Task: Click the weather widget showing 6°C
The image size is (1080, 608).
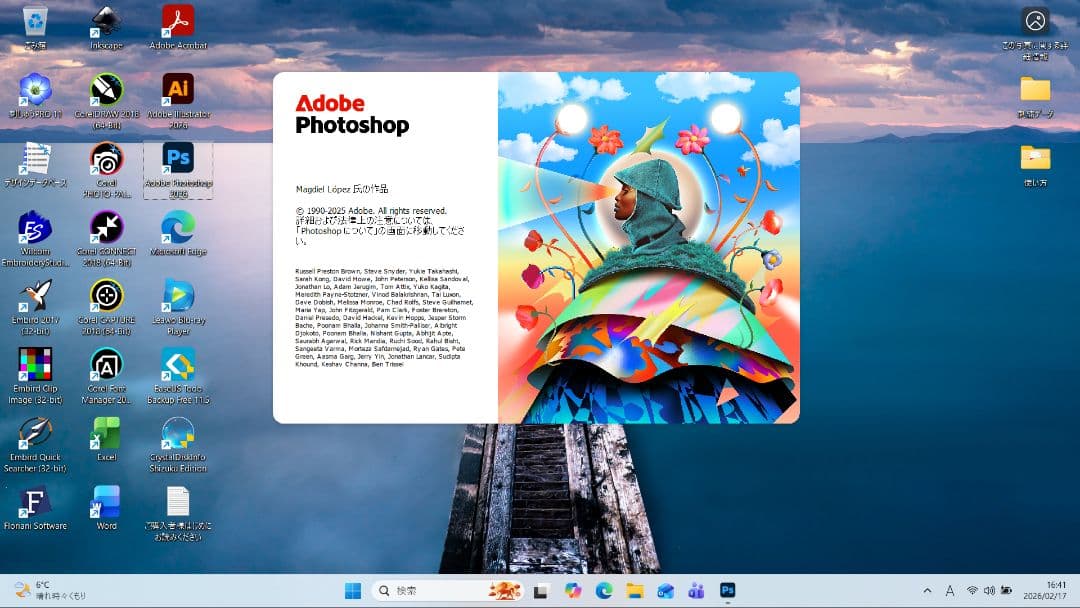Action: pos(50,590)
